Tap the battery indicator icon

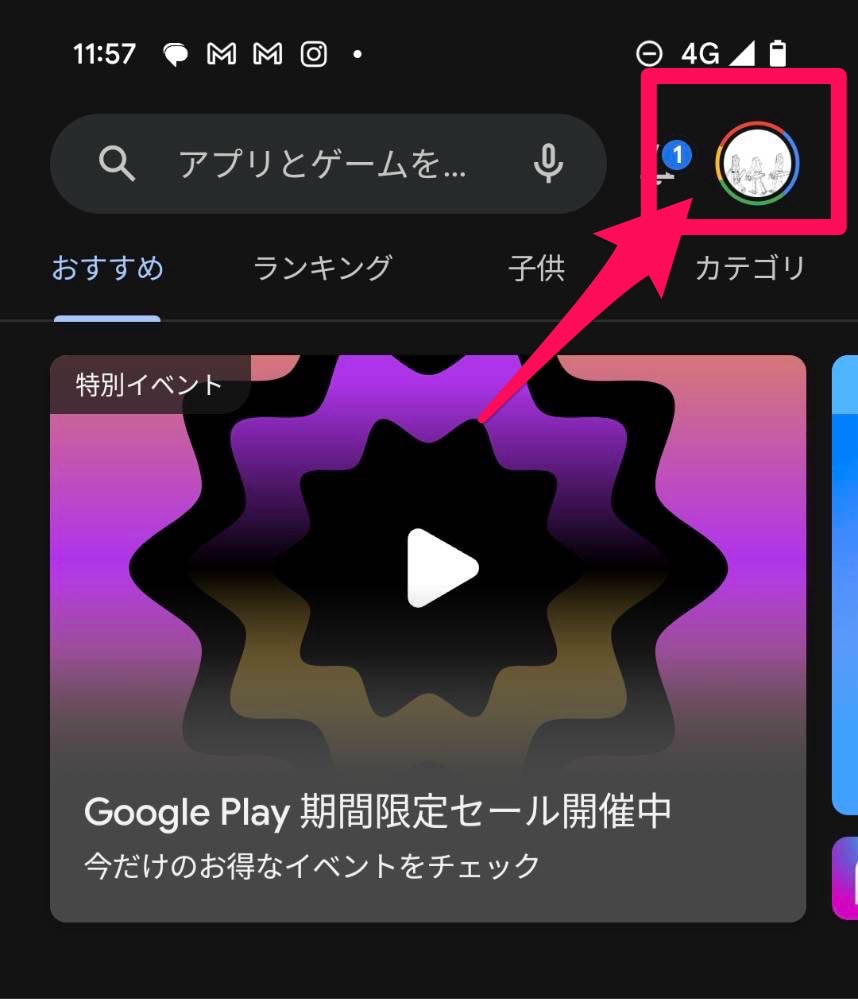[x=778, y=54]
